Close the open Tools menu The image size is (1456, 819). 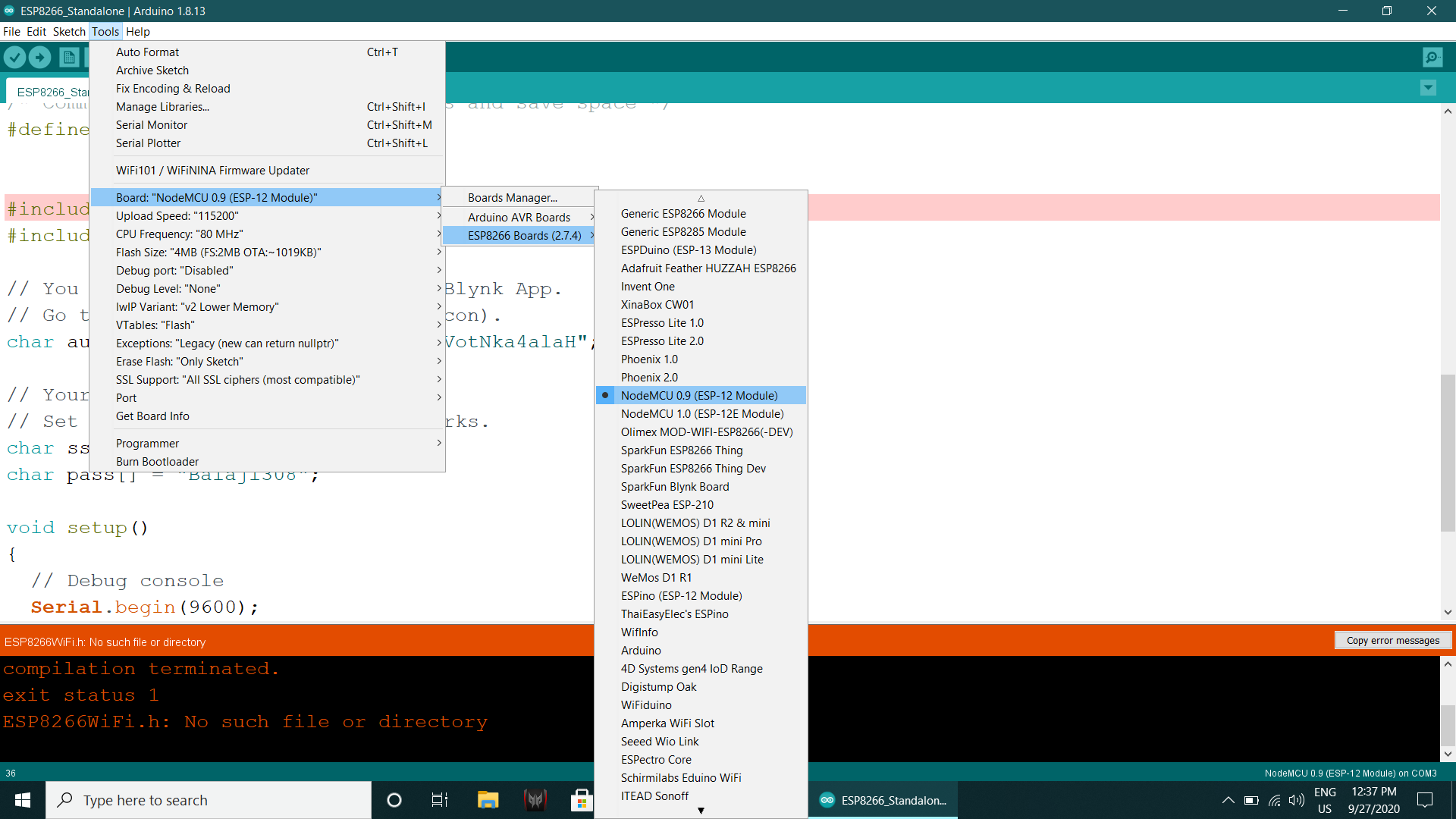[x=105, y=31]
